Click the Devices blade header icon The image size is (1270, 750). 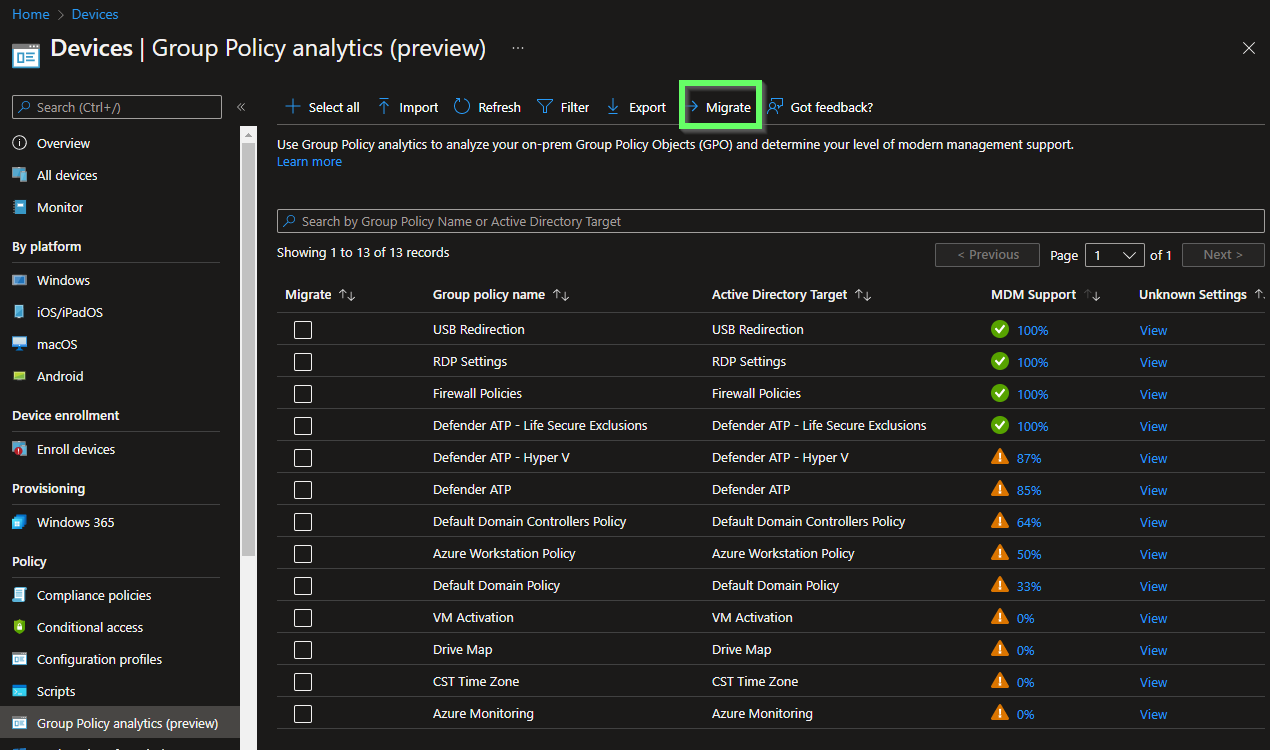point(26,54)
